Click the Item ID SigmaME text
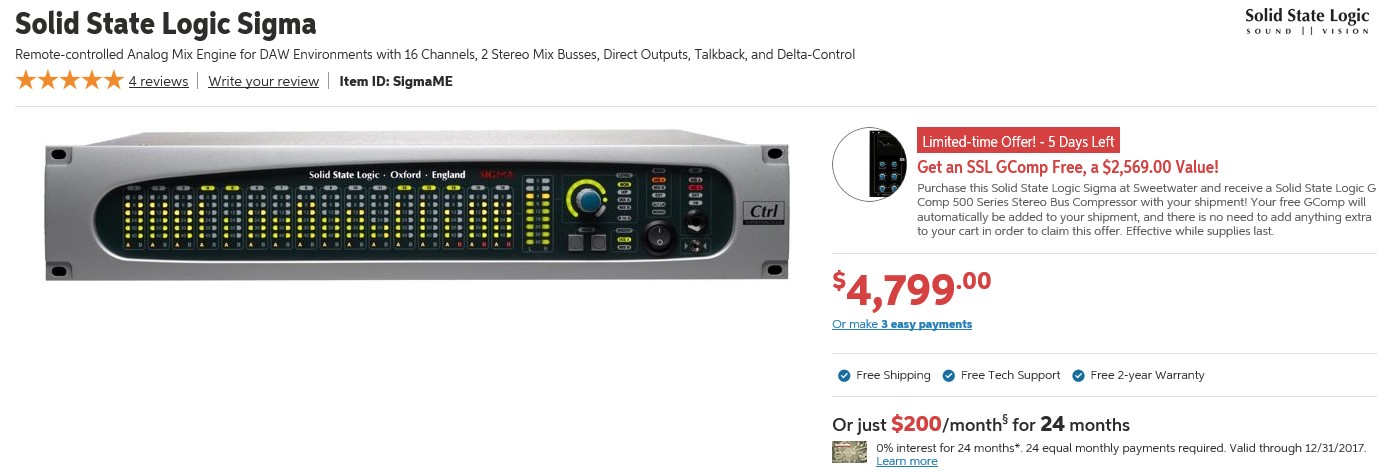The image size is (1394, 475). click(396, 82)
